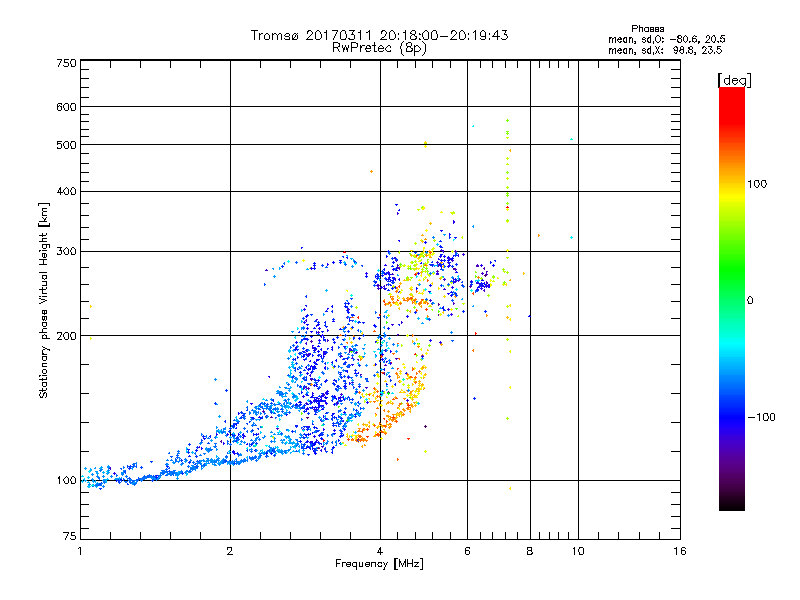Click the 'Frequency [MHz]' axis title
Screen dimensions: 800x600
tap(379, 564)
